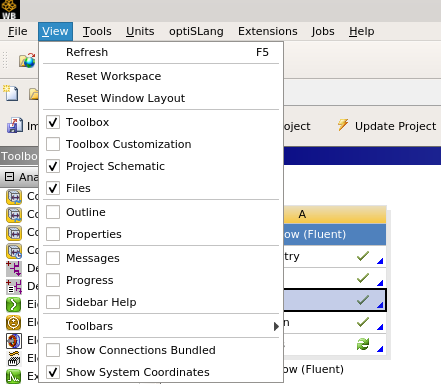Click the green refresh status icon in system A
Viewport: 441px width, 384px height.
click(363, 344)
